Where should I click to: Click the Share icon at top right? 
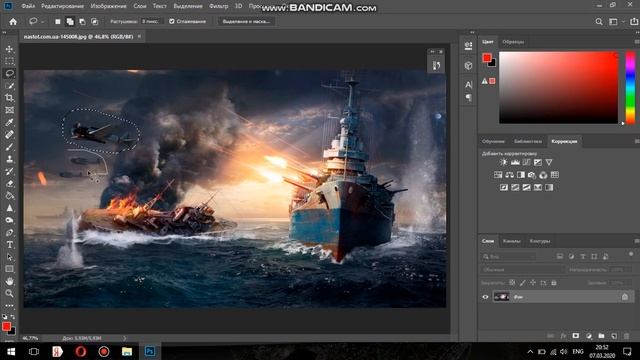(634, 22)
